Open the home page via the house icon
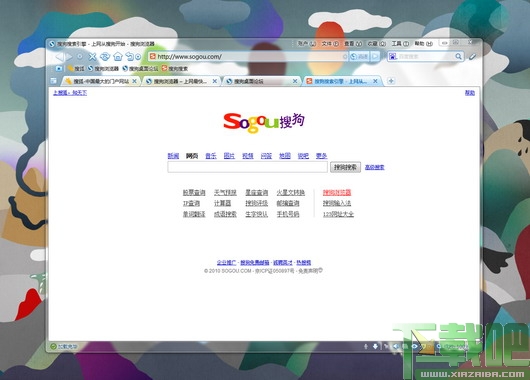Image resolution: width=530 pixels, height=380 pixels. pyautogui.click(x=118, y=56)
